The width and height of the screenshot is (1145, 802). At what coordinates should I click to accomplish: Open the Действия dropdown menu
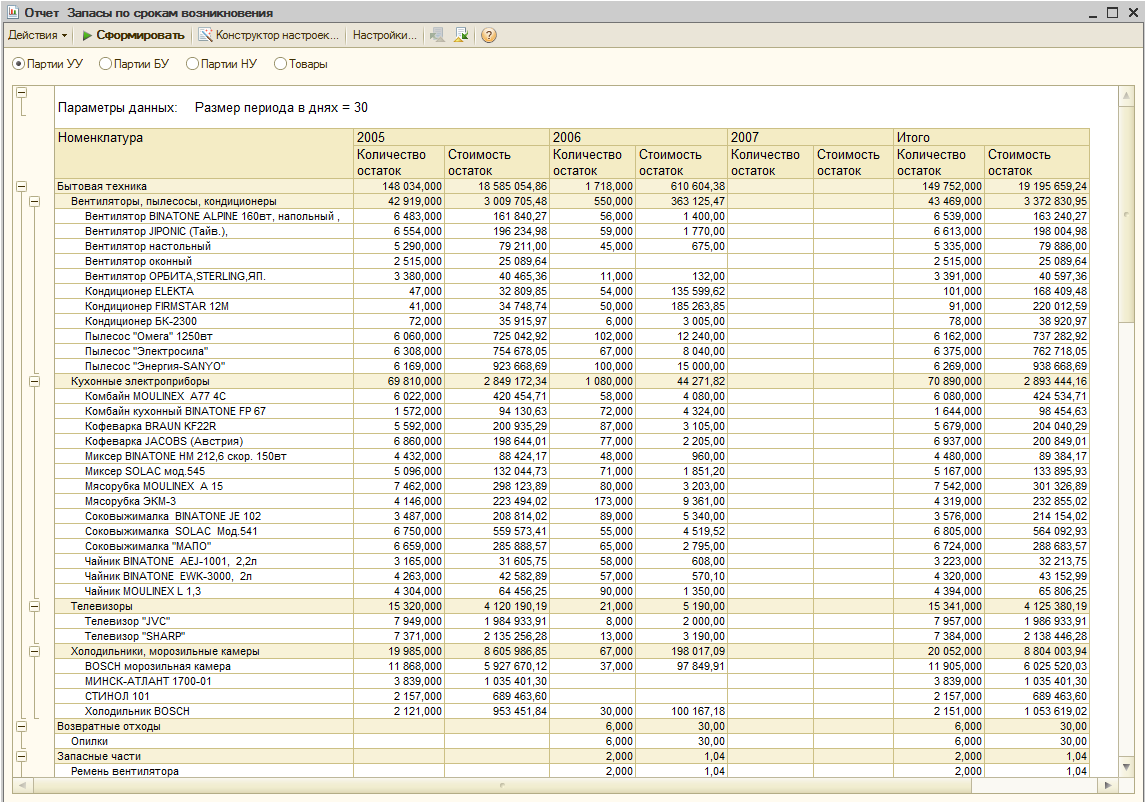(37, 35)
